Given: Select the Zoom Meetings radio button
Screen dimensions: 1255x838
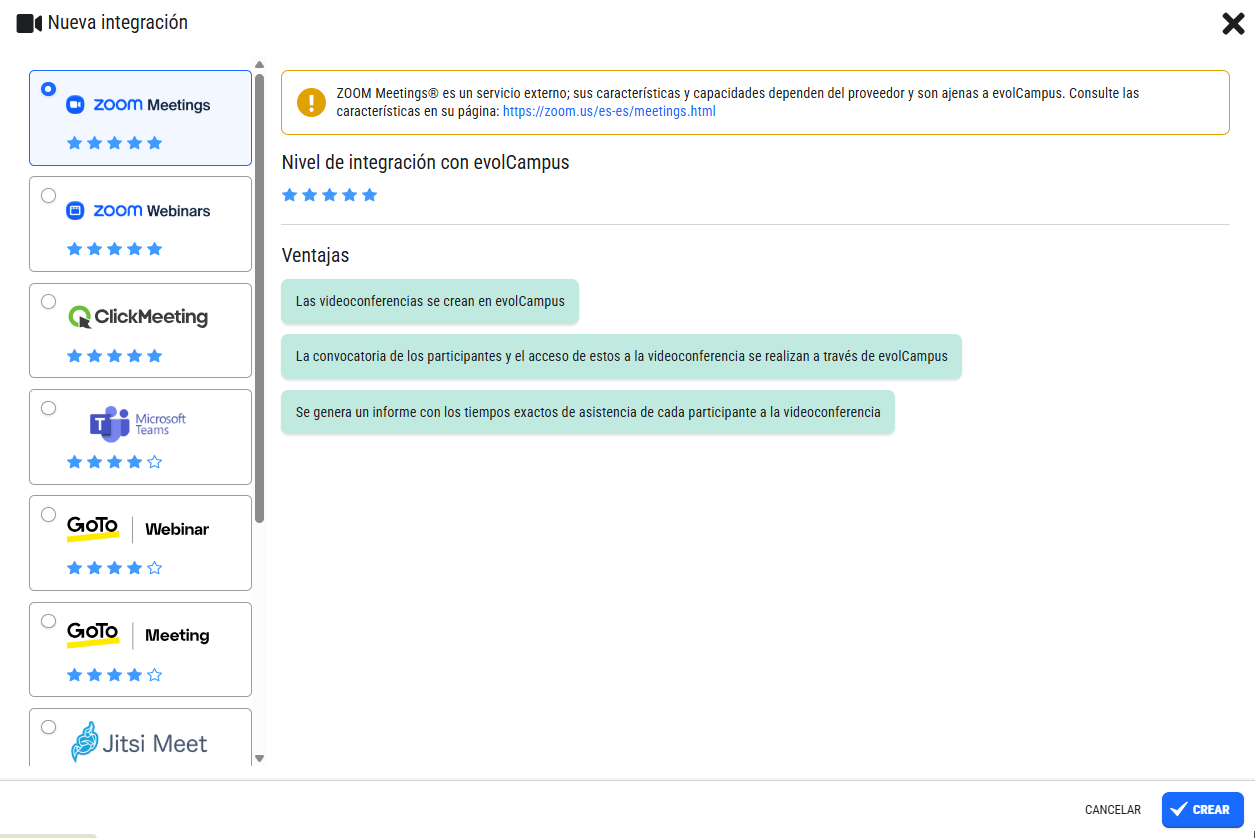Looking at the screenshot, I should (48, 89).
